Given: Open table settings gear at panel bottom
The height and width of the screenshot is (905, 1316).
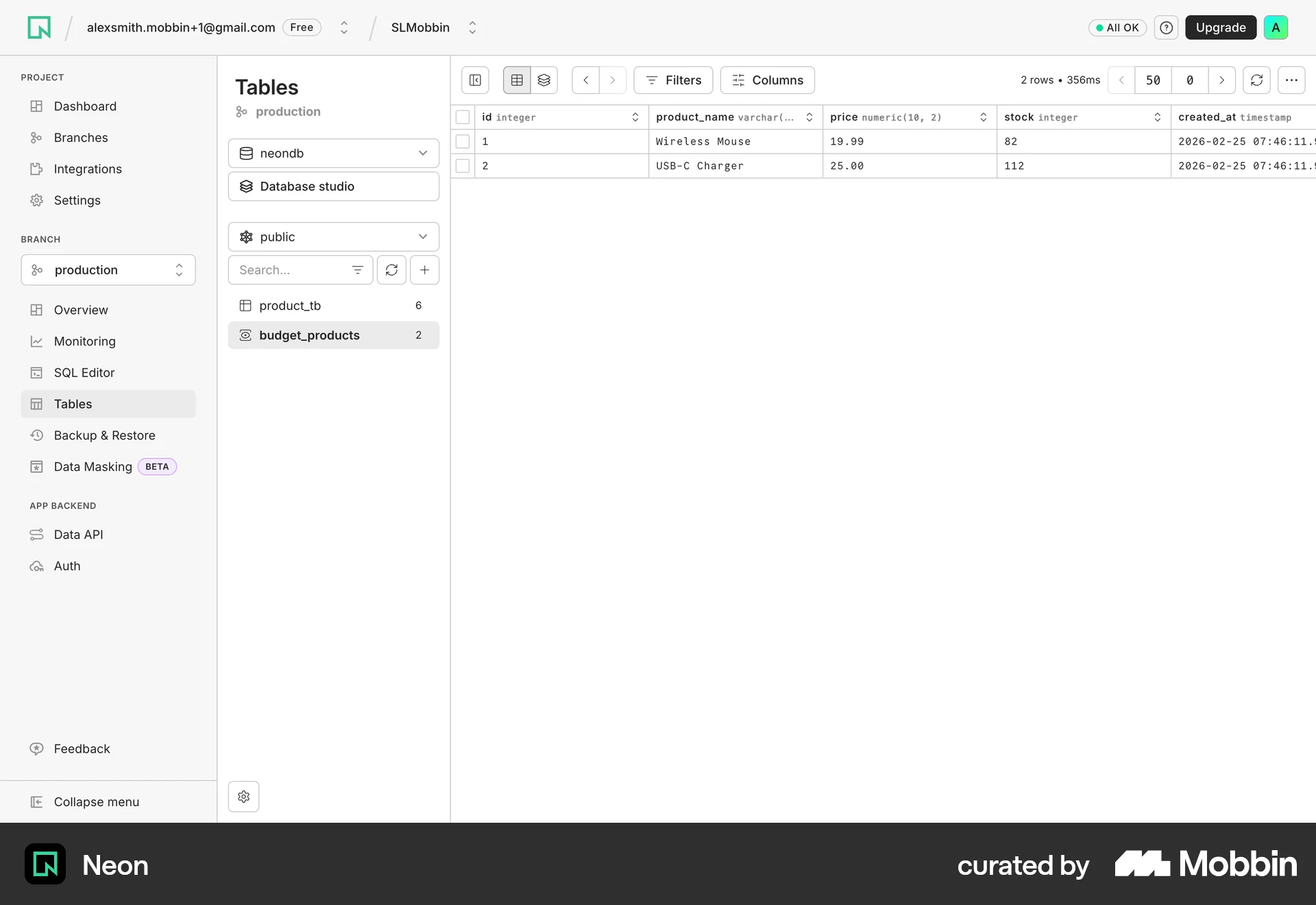Looking at the screenshot, I should click(x=243, y=797).
